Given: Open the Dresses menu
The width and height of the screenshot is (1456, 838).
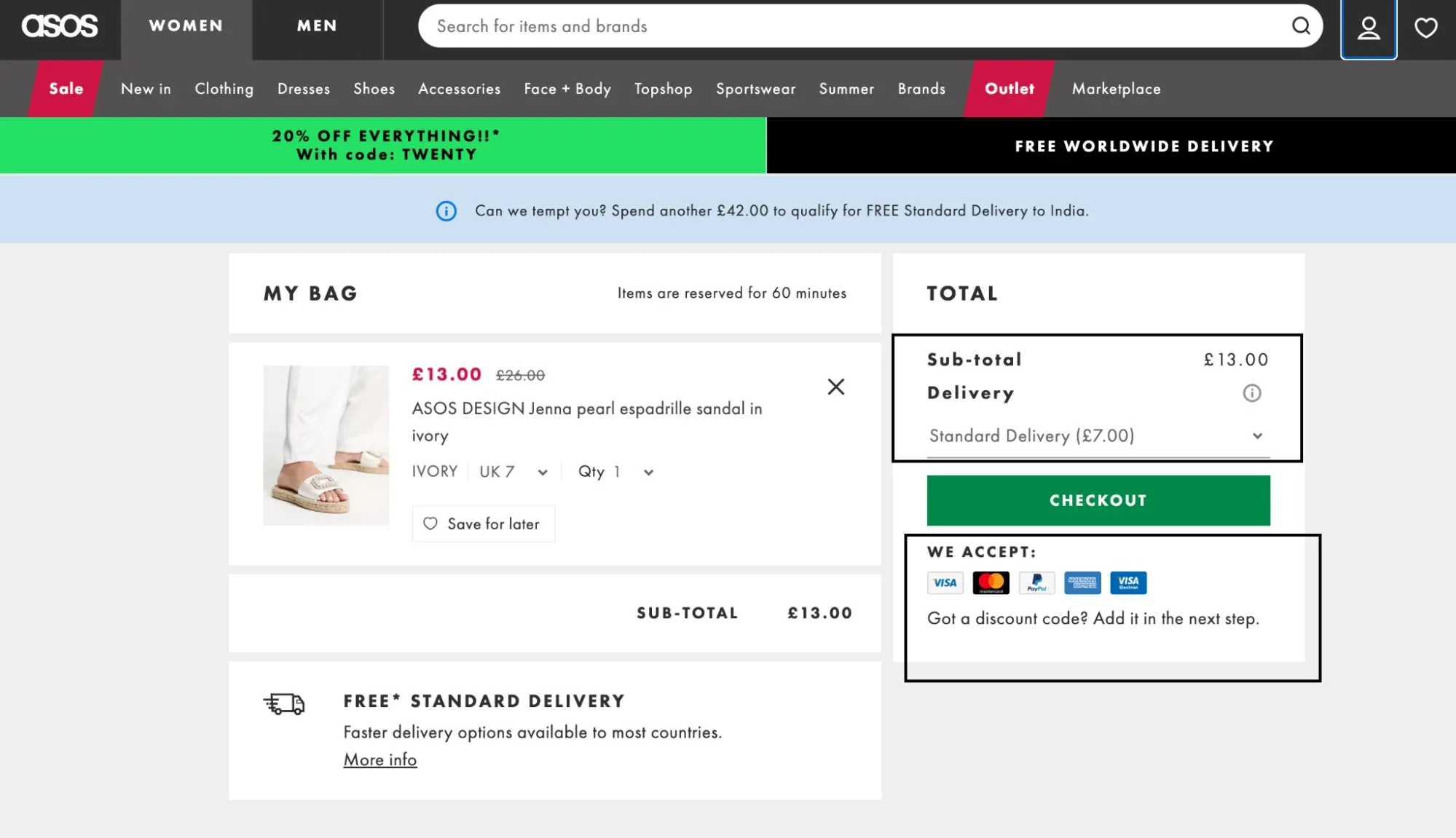Looking at the screenshot, I should point(304,89).
